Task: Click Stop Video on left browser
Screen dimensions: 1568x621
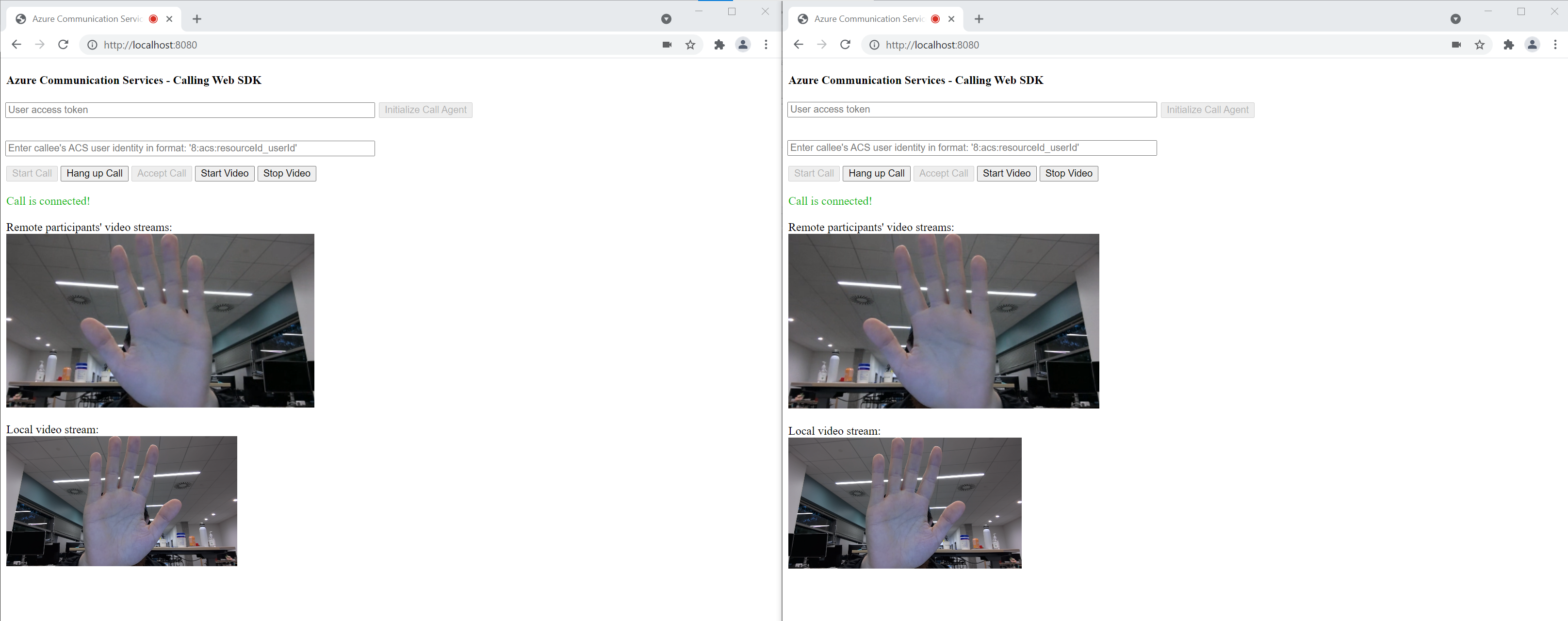Action: click(x=287, y=173)
